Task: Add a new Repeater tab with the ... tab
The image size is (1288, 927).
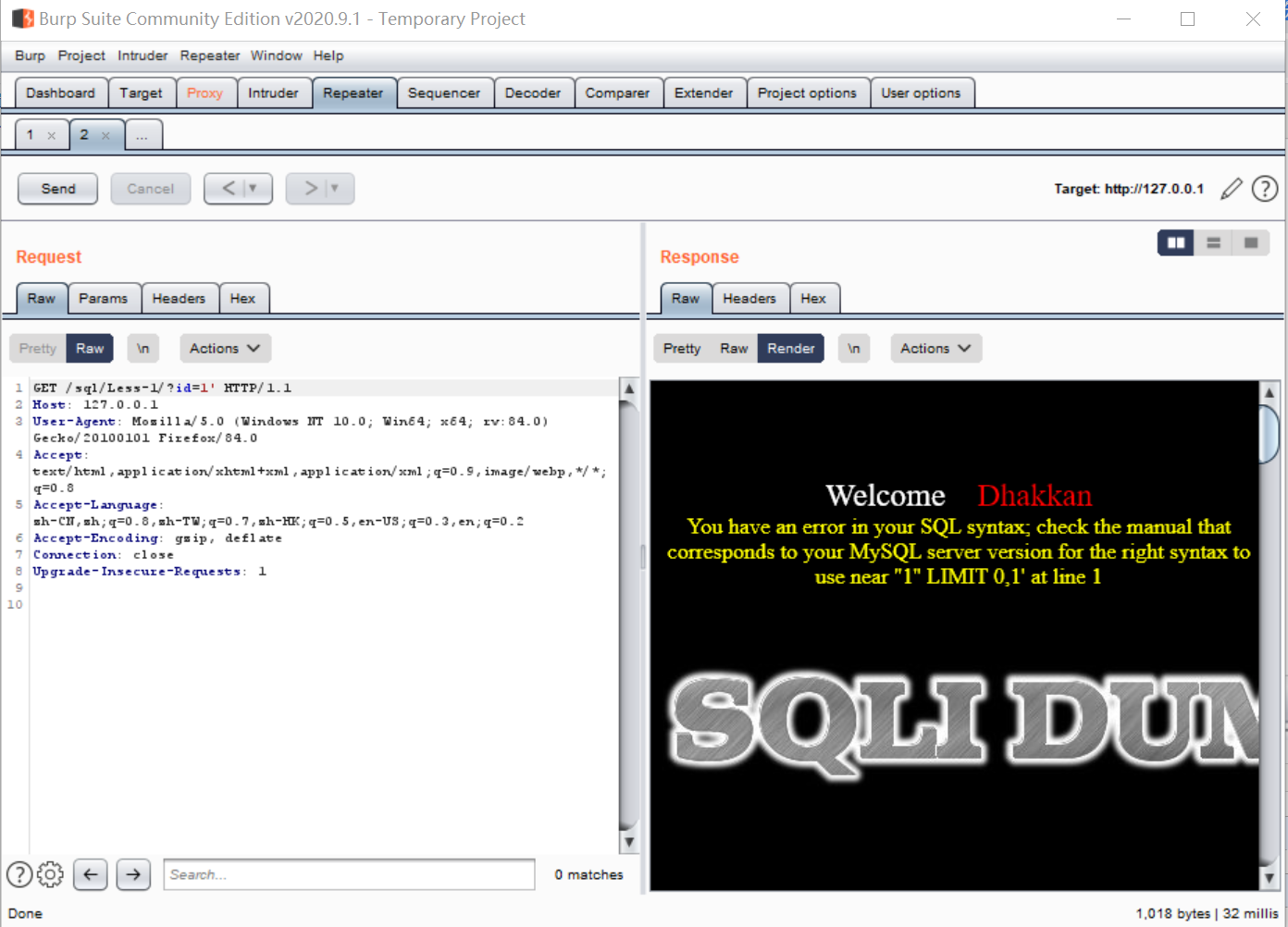Action: [x=142, y=135]
